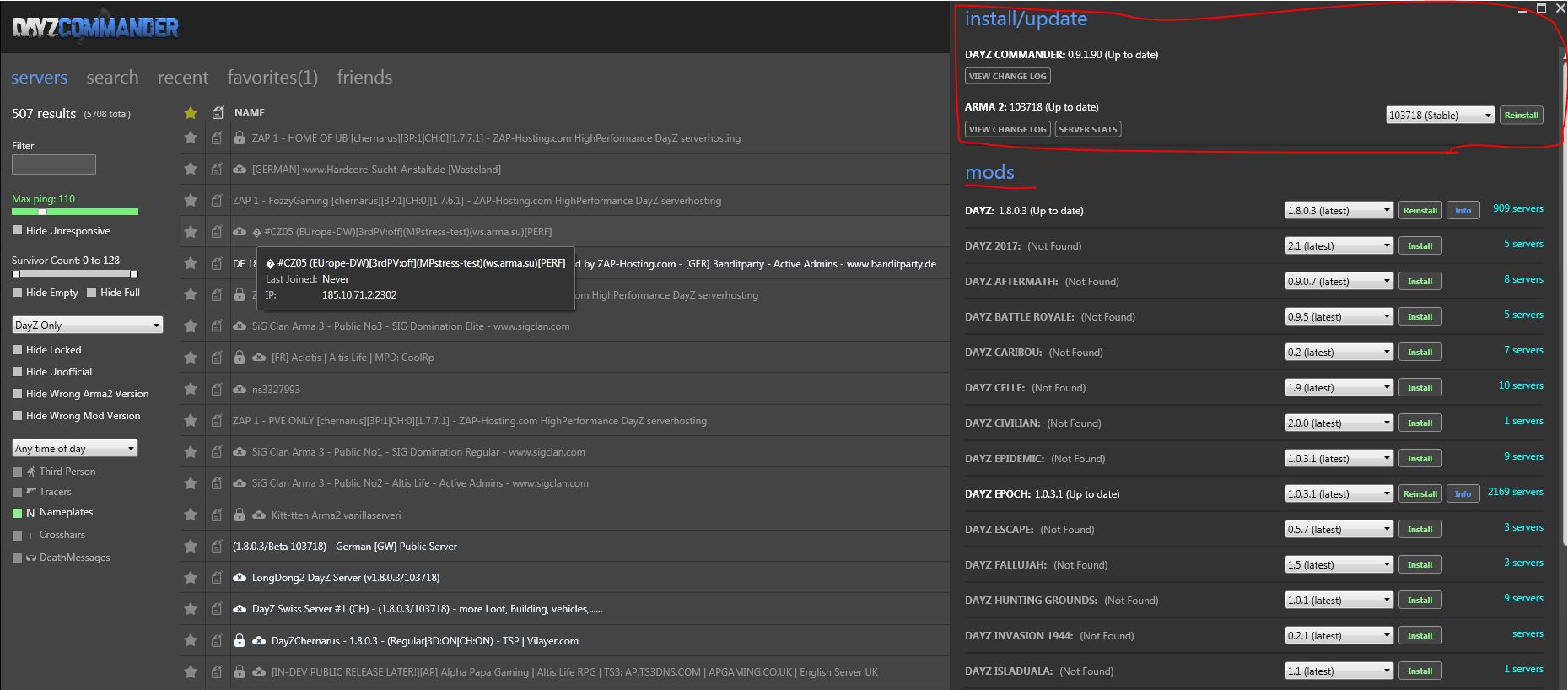
Task: Open the friends tab
Action: 364,78
